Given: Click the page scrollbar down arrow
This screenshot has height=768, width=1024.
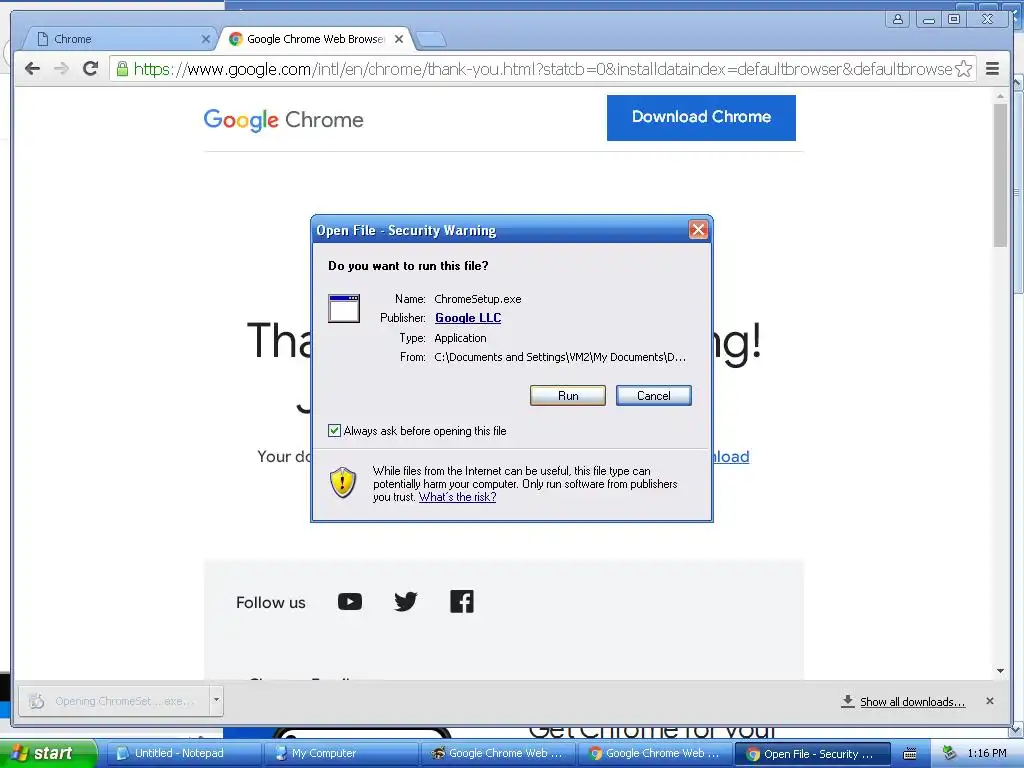Looking at the screenshot, I should pyautogui.click(x=1000, y=671).
